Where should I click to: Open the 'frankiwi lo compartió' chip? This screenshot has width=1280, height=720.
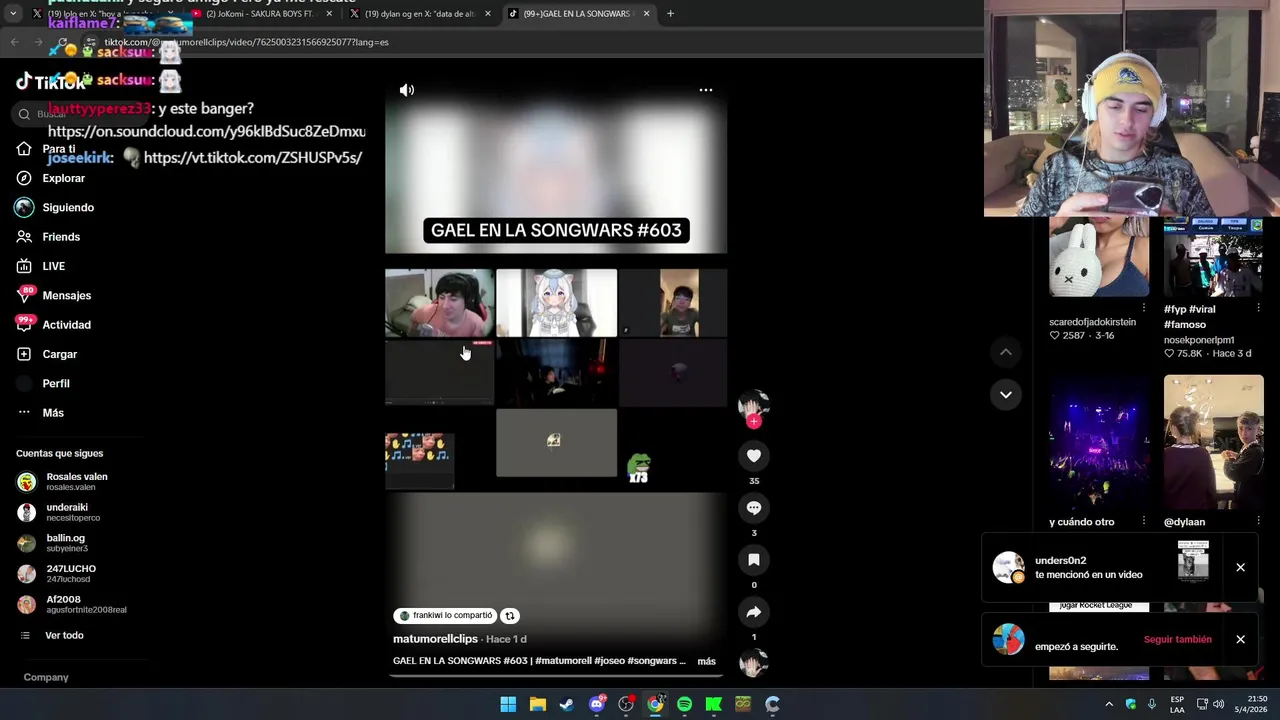click(x=445, y=616)
